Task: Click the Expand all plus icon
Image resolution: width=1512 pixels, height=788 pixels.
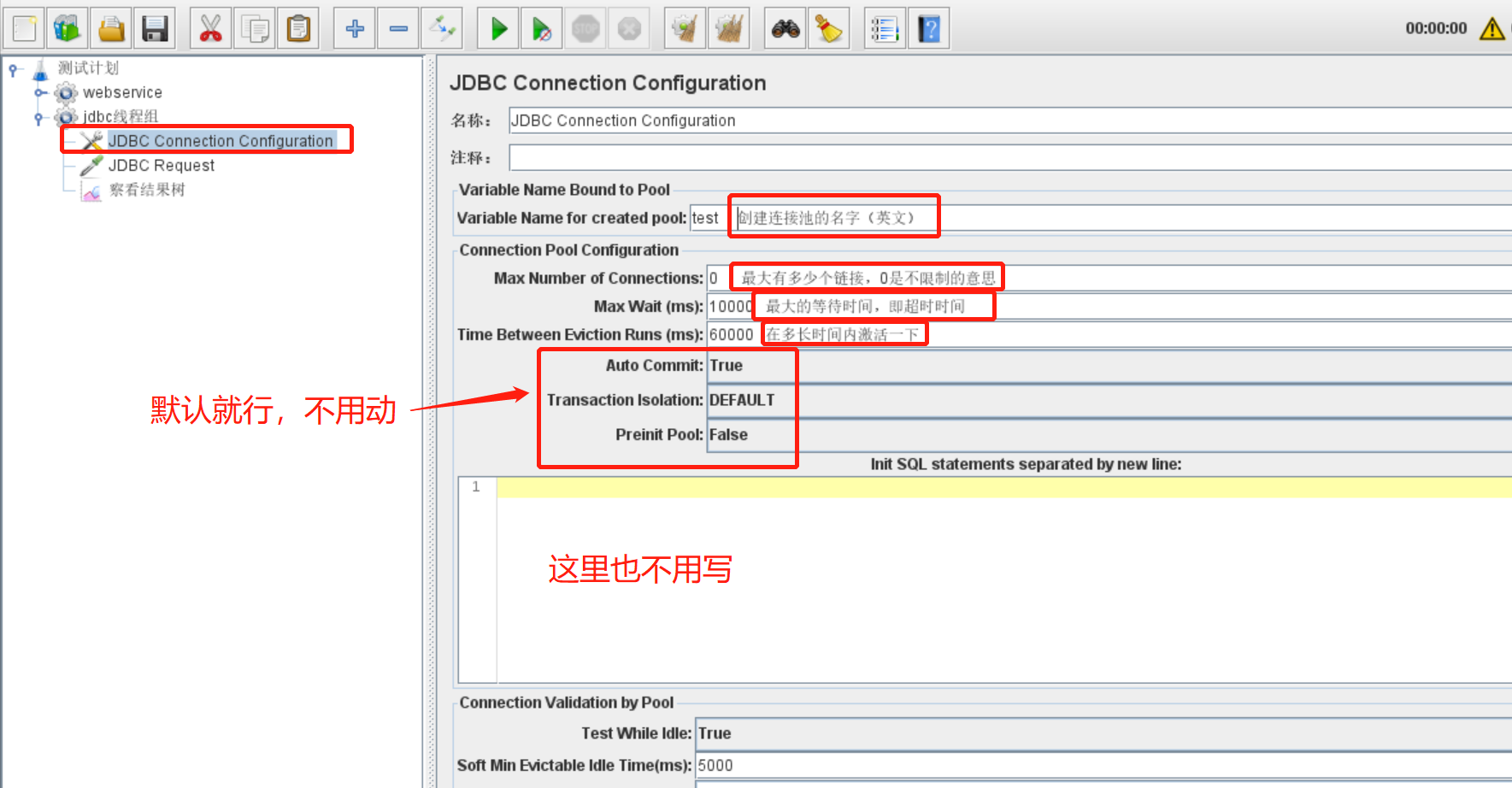Action: coord(355,28)
